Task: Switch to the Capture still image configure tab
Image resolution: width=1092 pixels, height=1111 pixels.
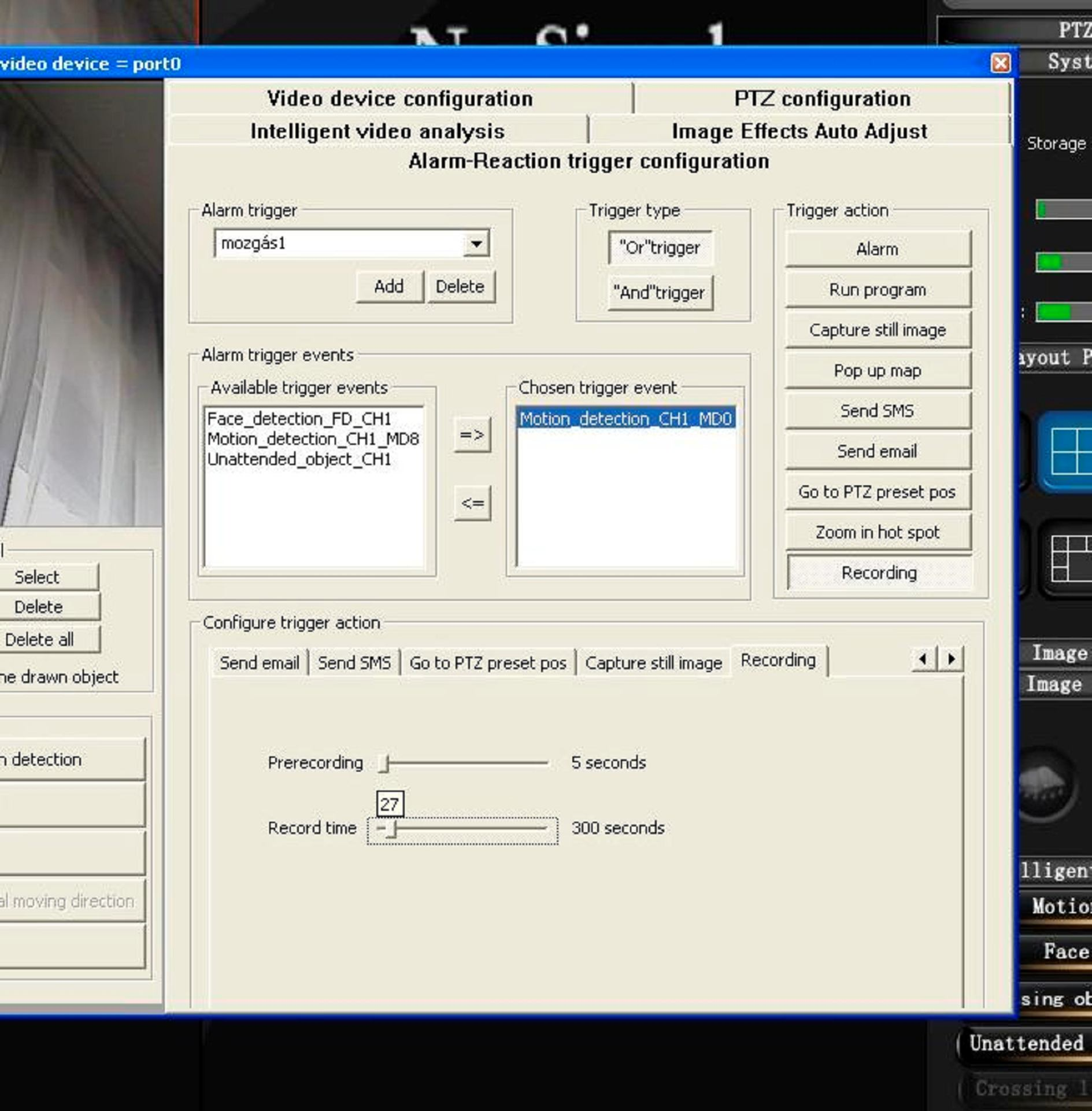Action: coord(654,663)
